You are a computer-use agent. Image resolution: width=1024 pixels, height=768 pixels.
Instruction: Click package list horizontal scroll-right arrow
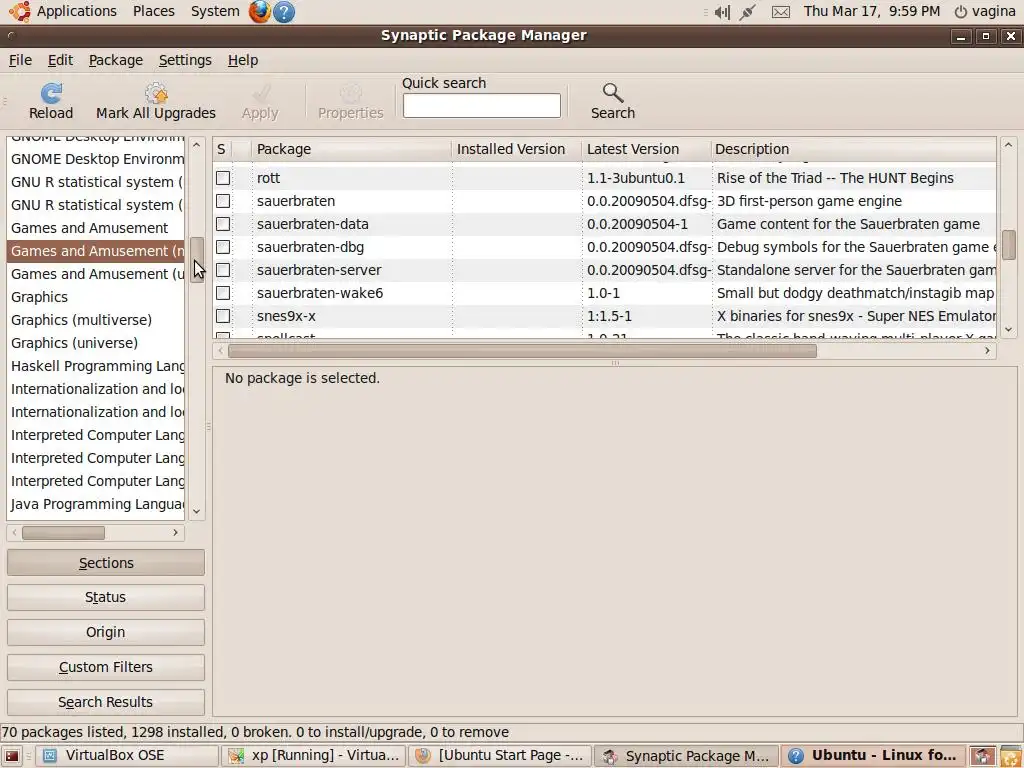pos(987,351)
